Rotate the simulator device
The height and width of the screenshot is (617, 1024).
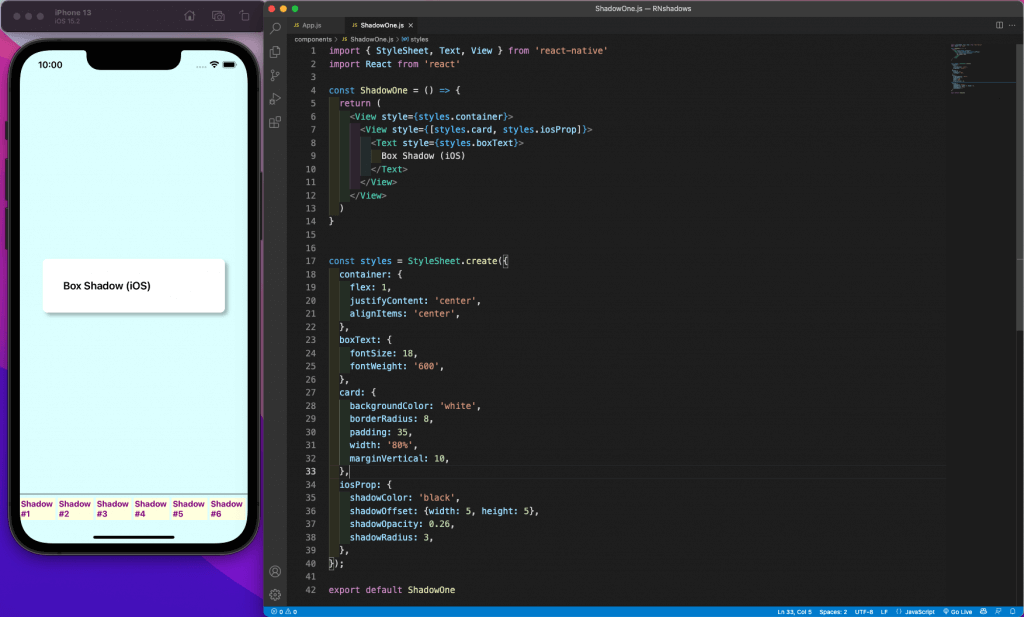click(244, 16)
